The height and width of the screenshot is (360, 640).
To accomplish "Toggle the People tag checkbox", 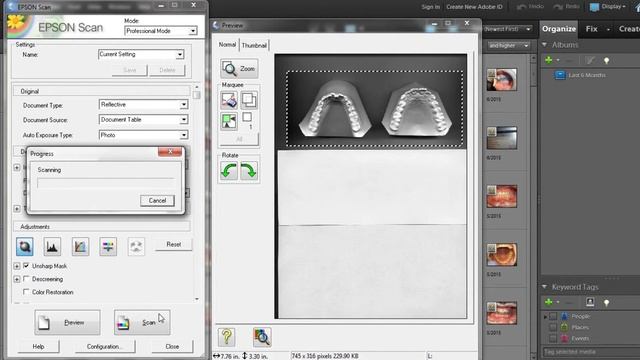I will (x=553, y=316).
